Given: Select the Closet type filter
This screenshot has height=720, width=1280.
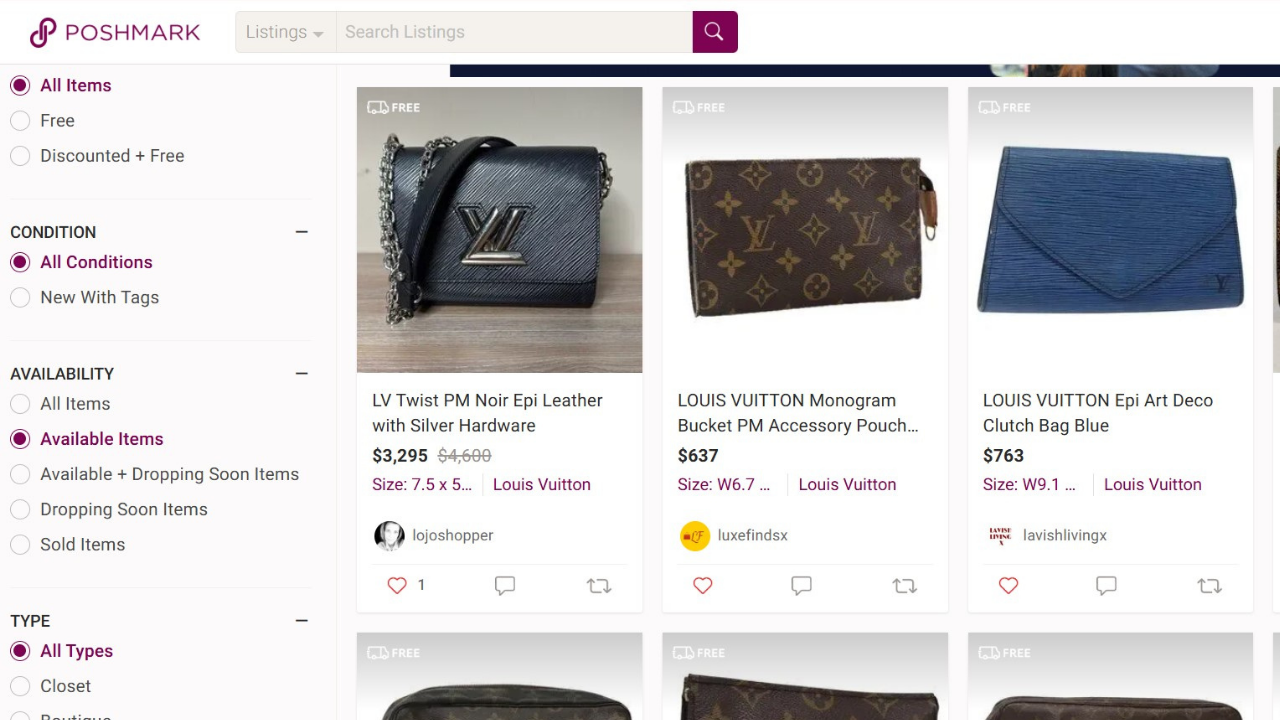Looking at the screenshot, I should (20, 687).
